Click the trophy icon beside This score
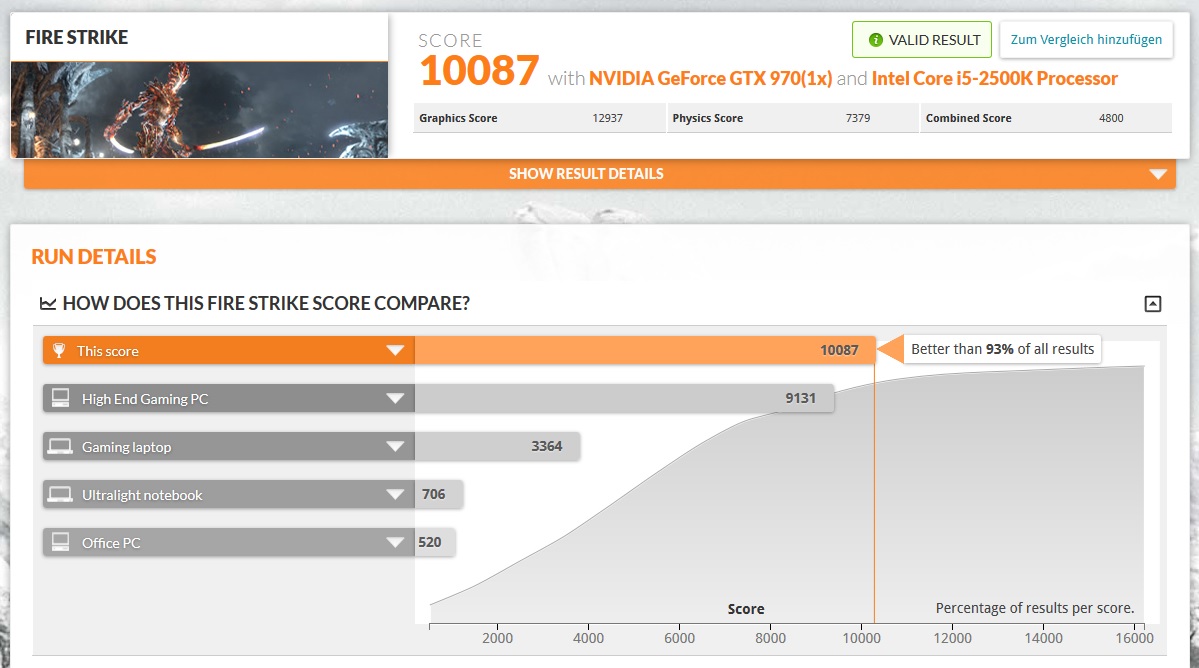 59,350
